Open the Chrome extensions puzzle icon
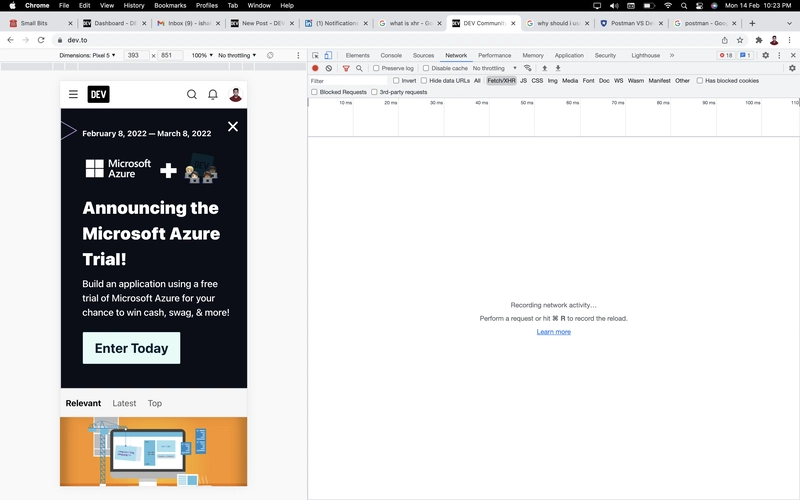This screenshot has width=800, height=500. tap(759, 40)
